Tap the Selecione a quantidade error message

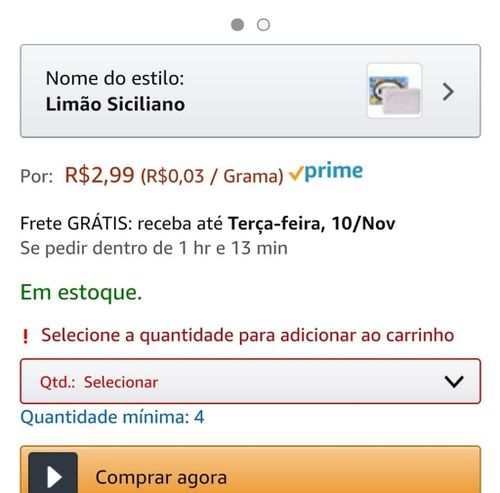pyautogui.click(x=247, y=335)
